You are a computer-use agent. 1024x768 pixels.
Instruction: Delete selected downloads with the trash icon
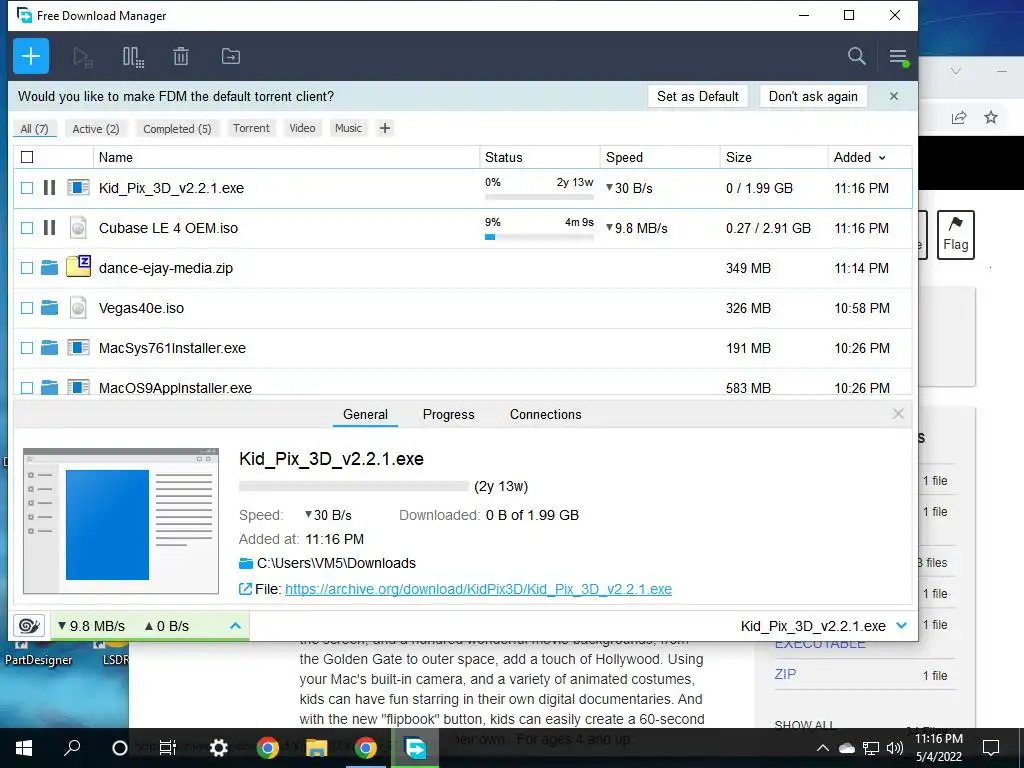point(181,57)
